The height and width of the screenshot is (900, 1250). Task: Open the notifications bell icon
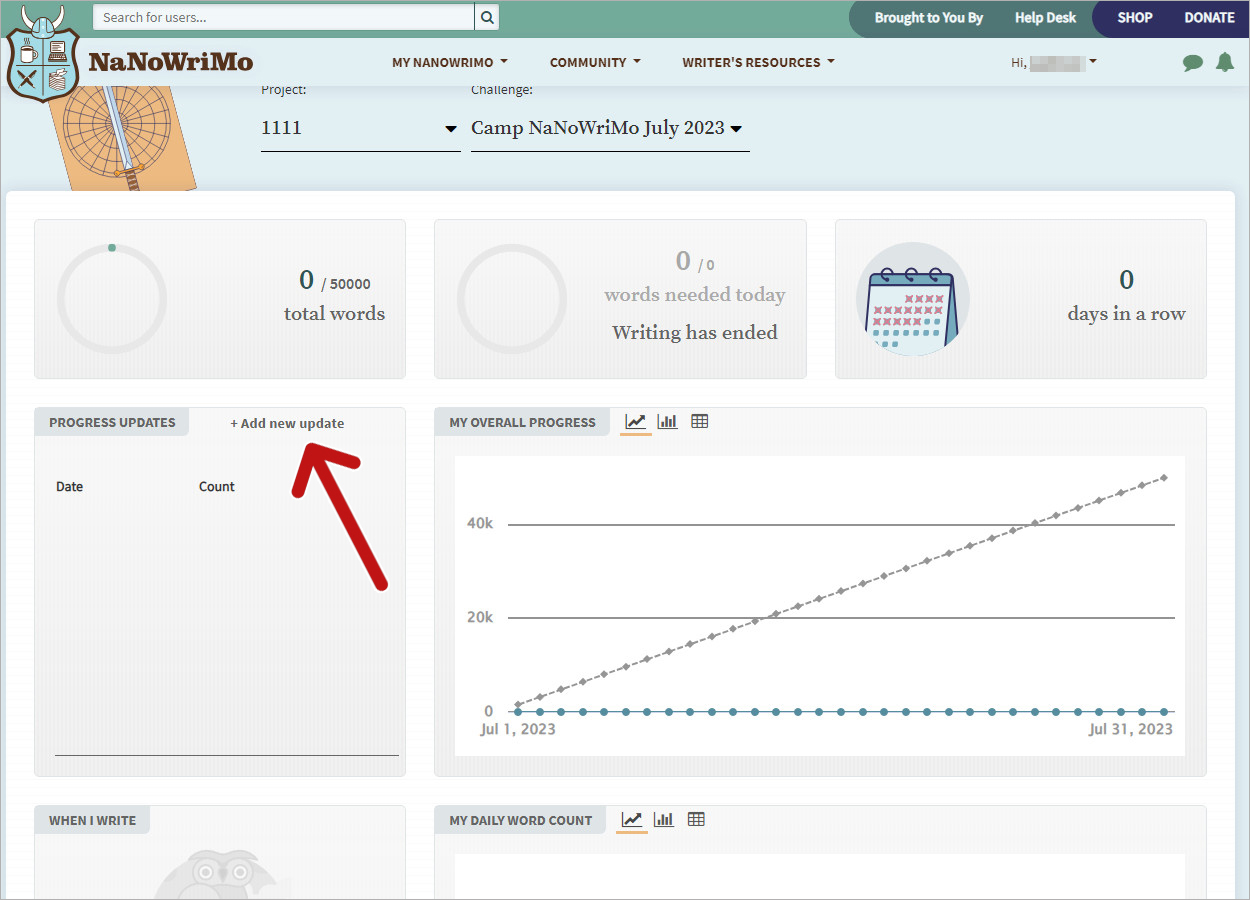1224,62
